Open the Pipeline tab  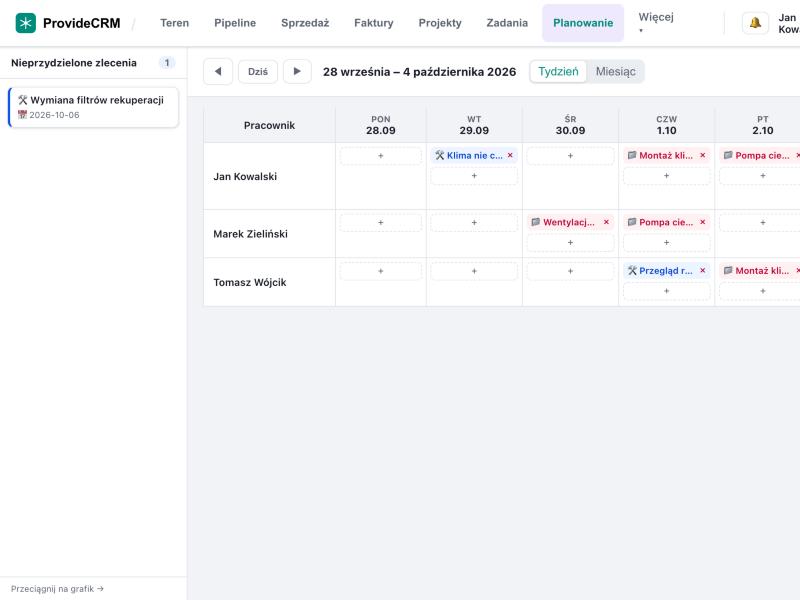tap(235, 23)
